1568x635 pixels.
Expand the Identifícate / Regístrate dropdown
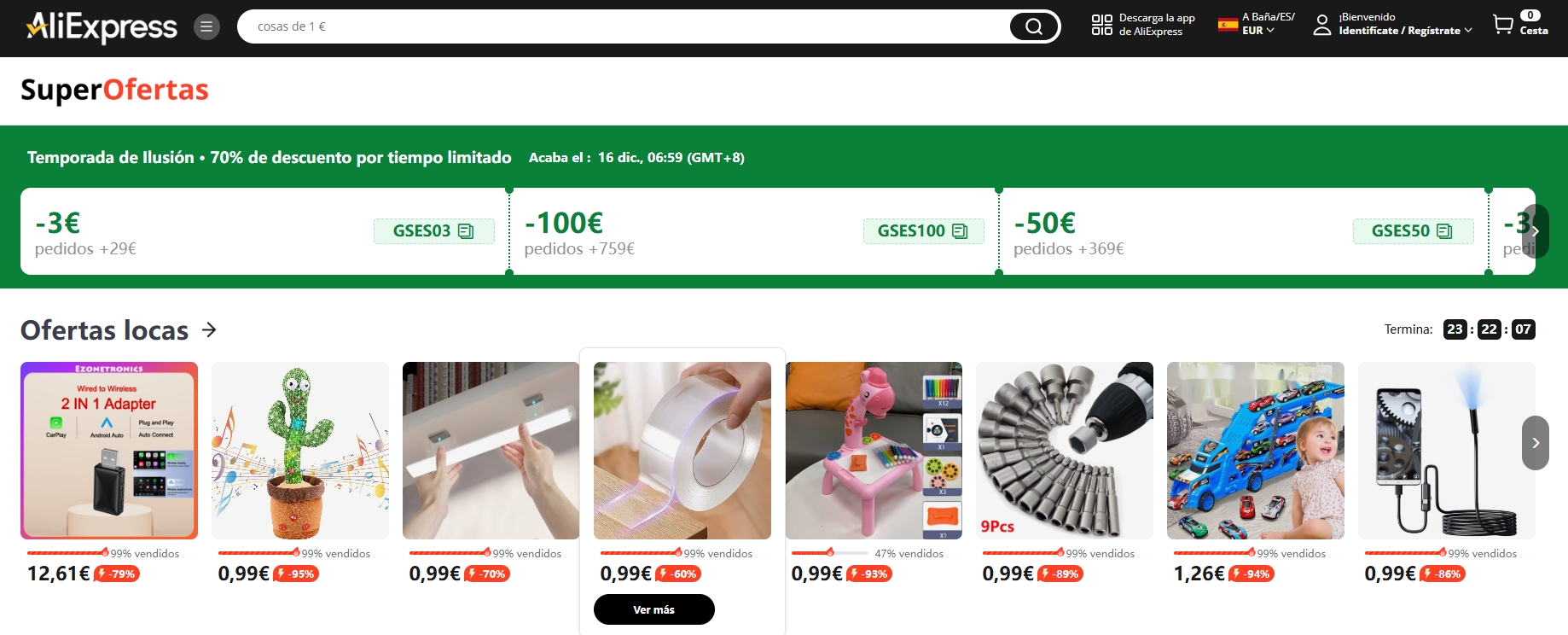point(1405,31)
